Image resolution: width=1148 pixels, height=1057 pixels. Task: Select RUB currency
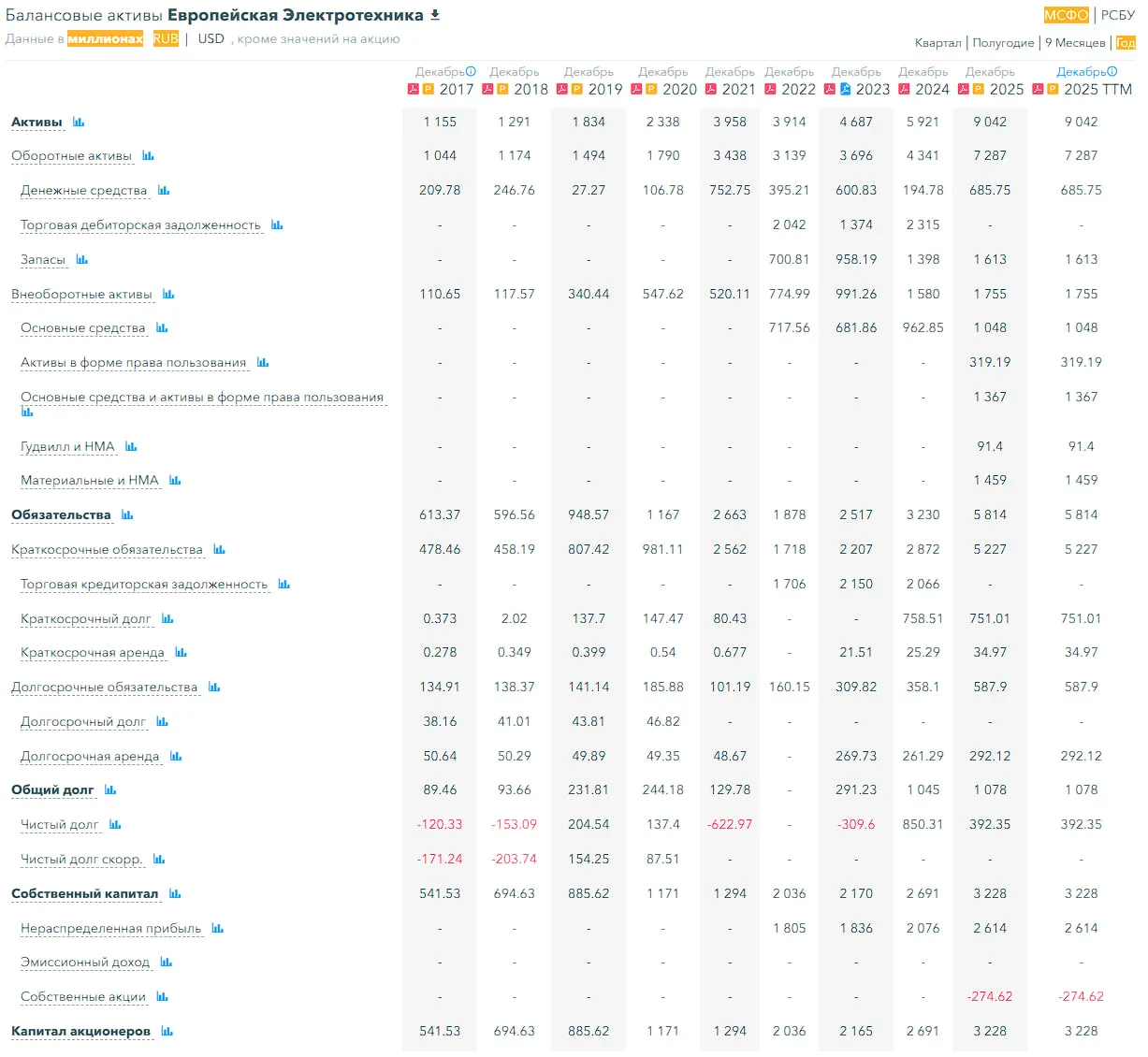pos(166,38)
